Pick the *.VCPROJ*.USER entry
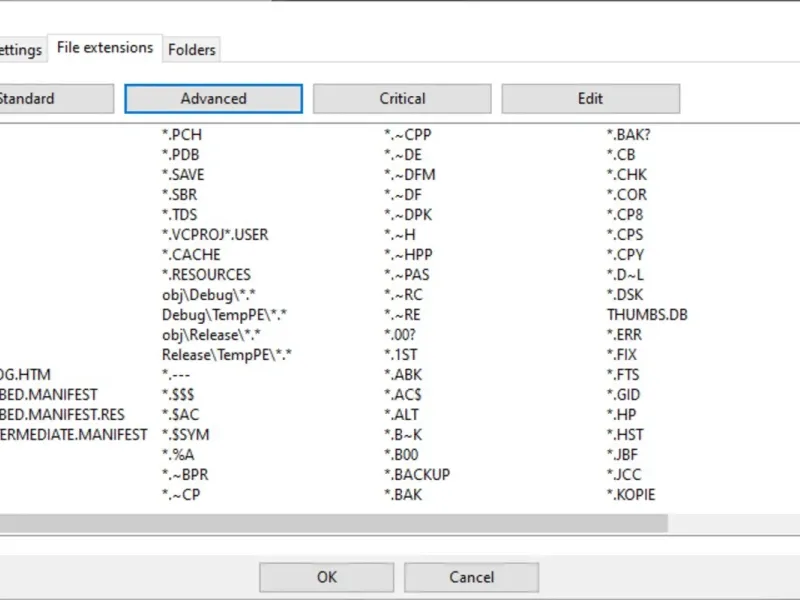This screenshot has width=800, height=600. [215, 234]
